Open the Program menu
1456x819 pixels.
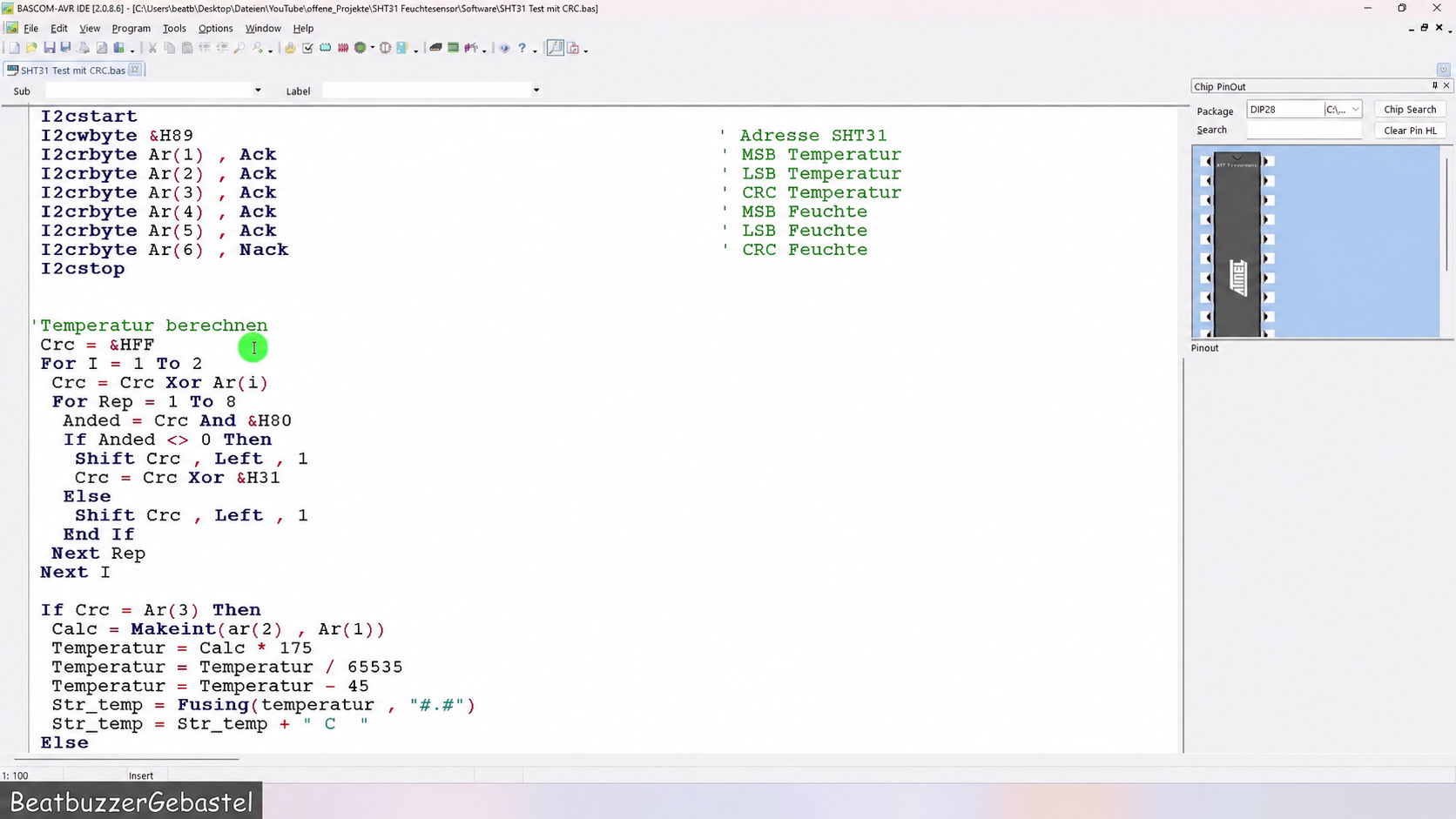coord(131,29)
